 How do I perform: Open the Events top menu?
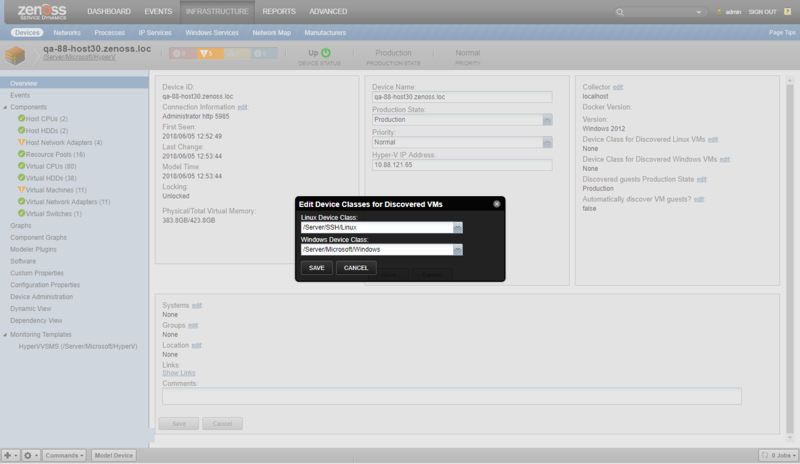[x=158, y=11]
